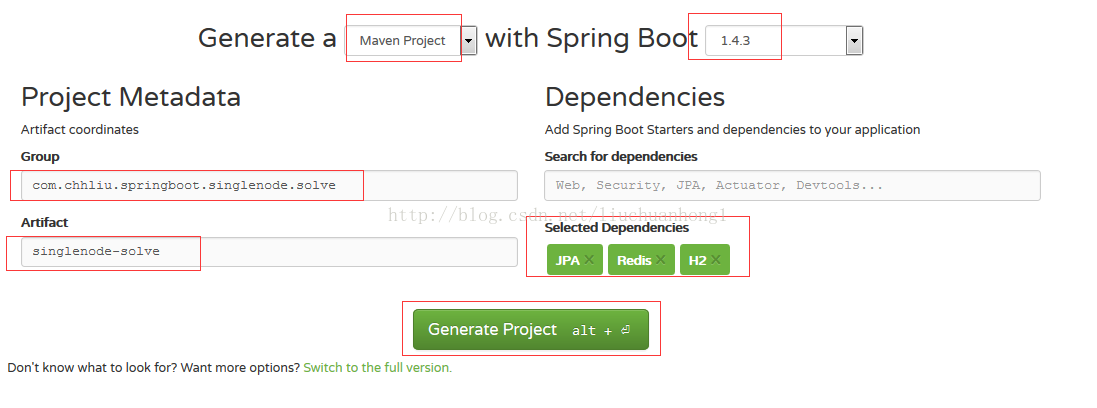Click the Dependencies heading
The height and width of the screenshot is (408, 1097).
pos(635,97)
